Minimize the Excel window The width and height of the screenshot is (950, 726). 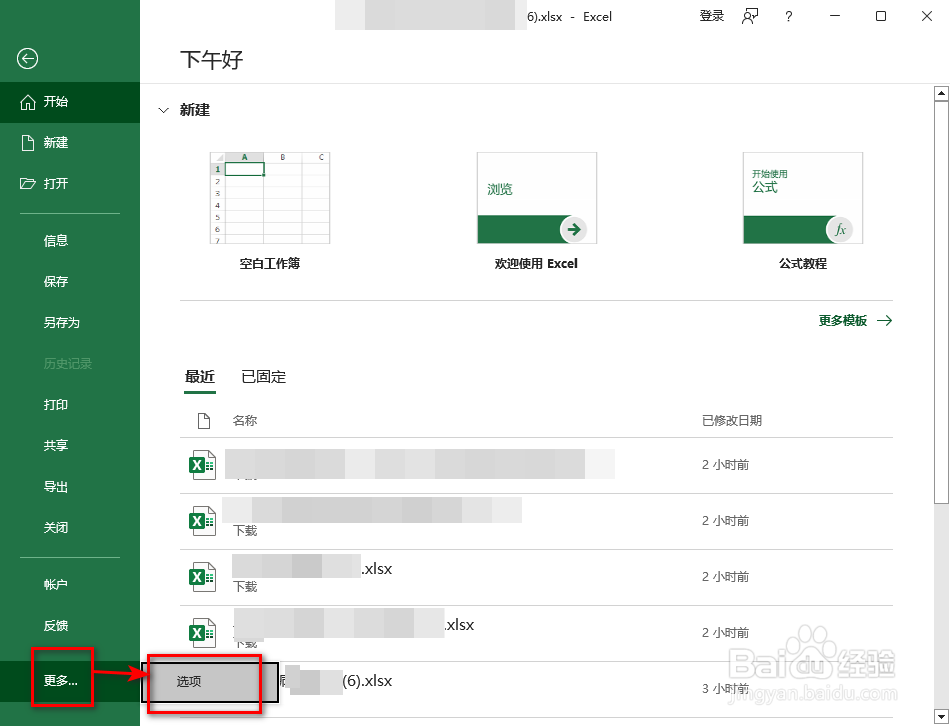pos(835,16)
